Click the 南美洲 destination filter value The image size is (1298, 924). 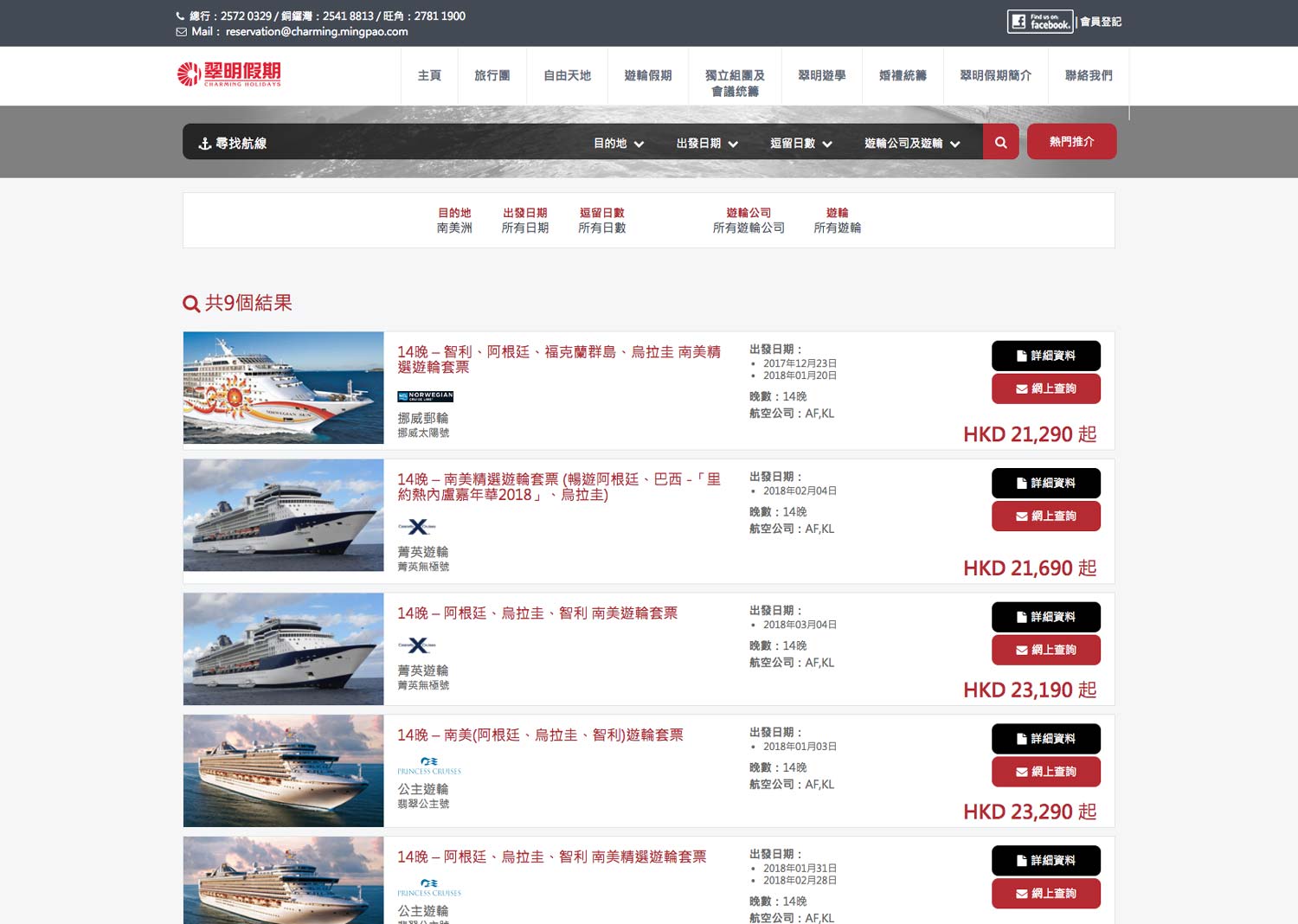click(x=454, y=228)
